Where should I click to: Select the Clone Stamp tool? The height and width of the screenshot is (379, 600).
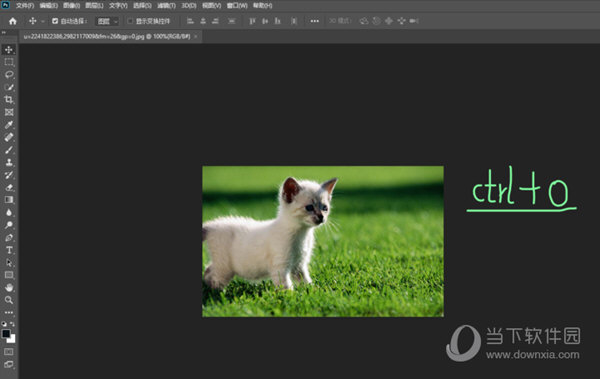tap(9, 162)
